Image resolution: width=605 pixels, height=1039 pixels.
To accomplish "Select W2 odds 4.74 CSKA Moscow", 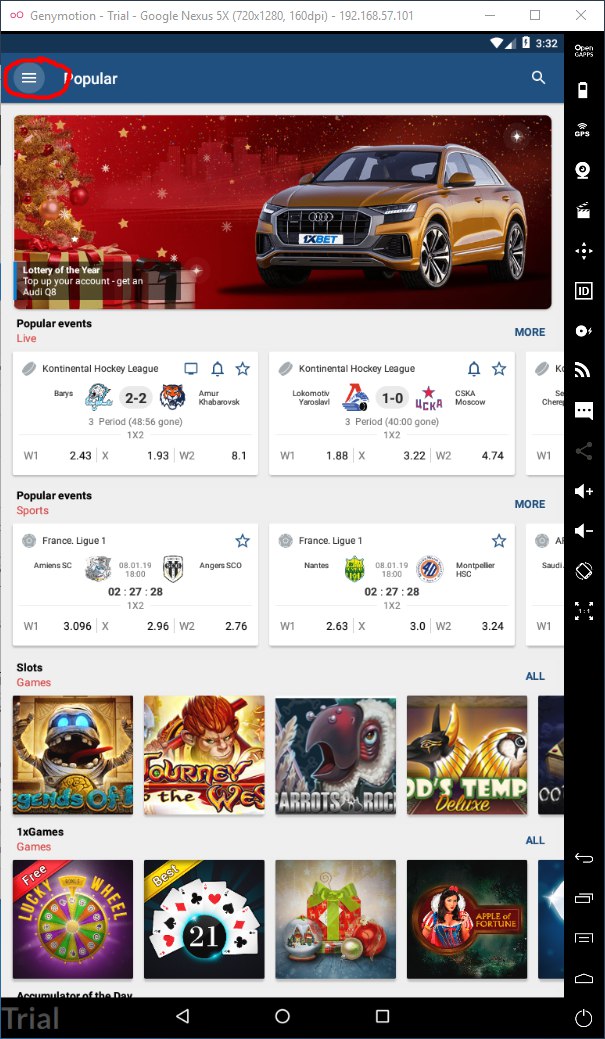I will pos(469,455).
